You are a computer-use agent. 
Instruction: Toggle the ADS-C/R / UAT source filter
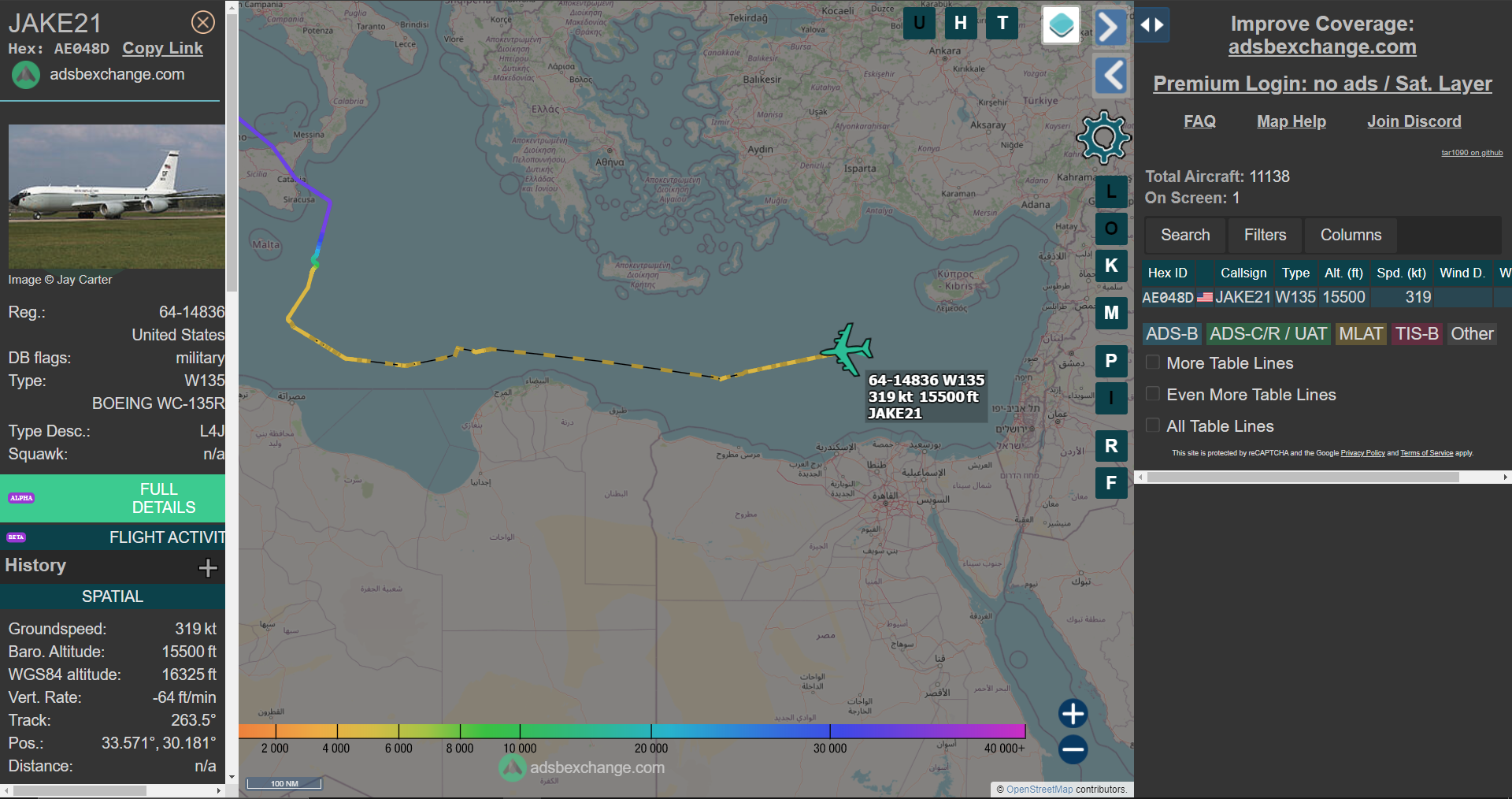coord(1268,334)
